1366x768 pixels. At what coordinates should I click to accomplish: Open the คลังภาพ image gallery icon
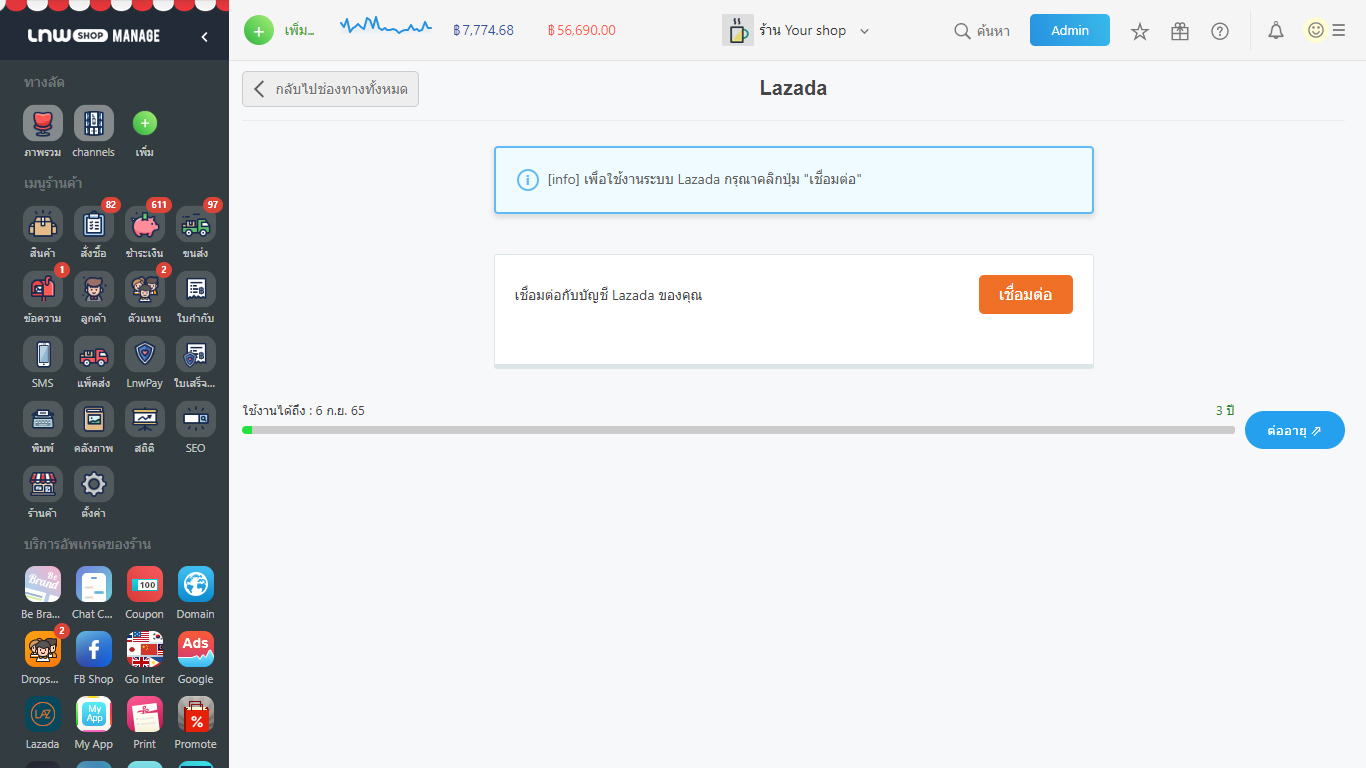click(x=94, y=419)
